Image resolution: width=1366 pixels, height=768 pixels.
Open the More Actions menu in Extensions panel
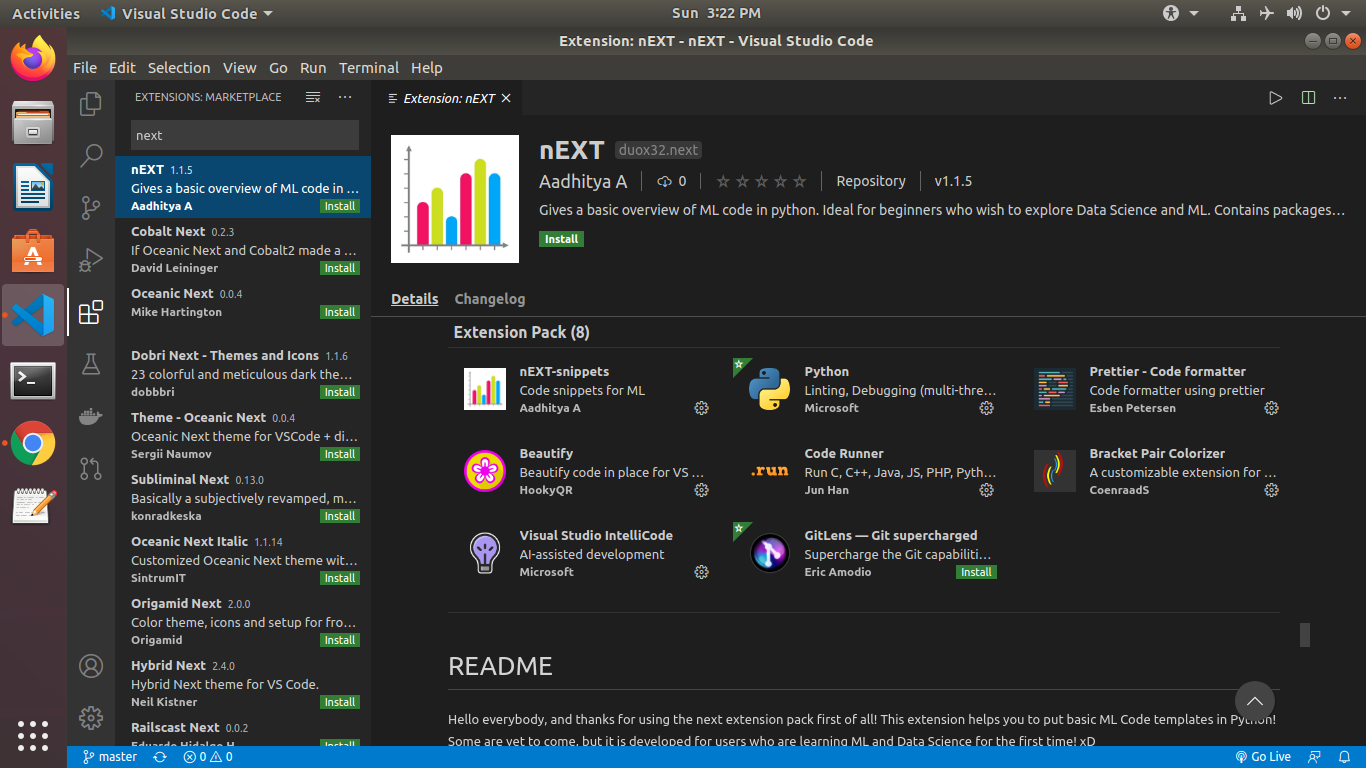tap(345, 97)
